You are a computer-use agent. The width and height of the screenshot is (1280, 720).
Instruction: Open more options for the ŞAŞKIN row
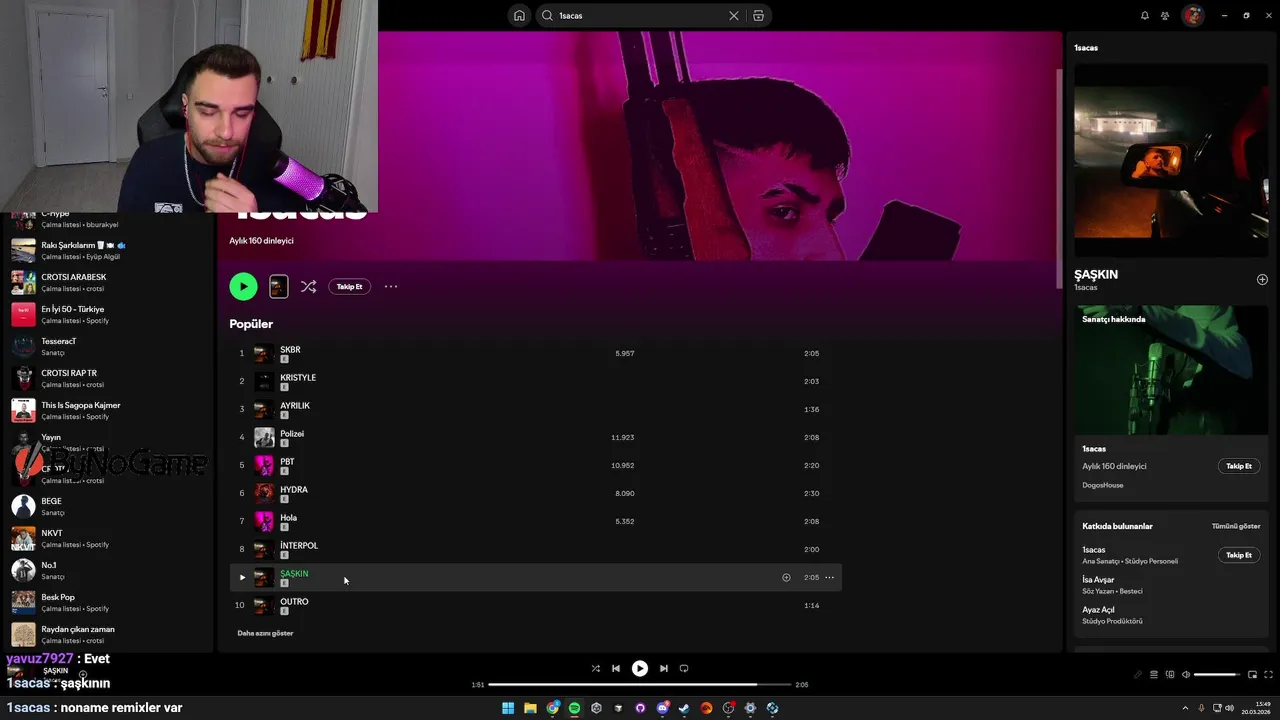829,577
